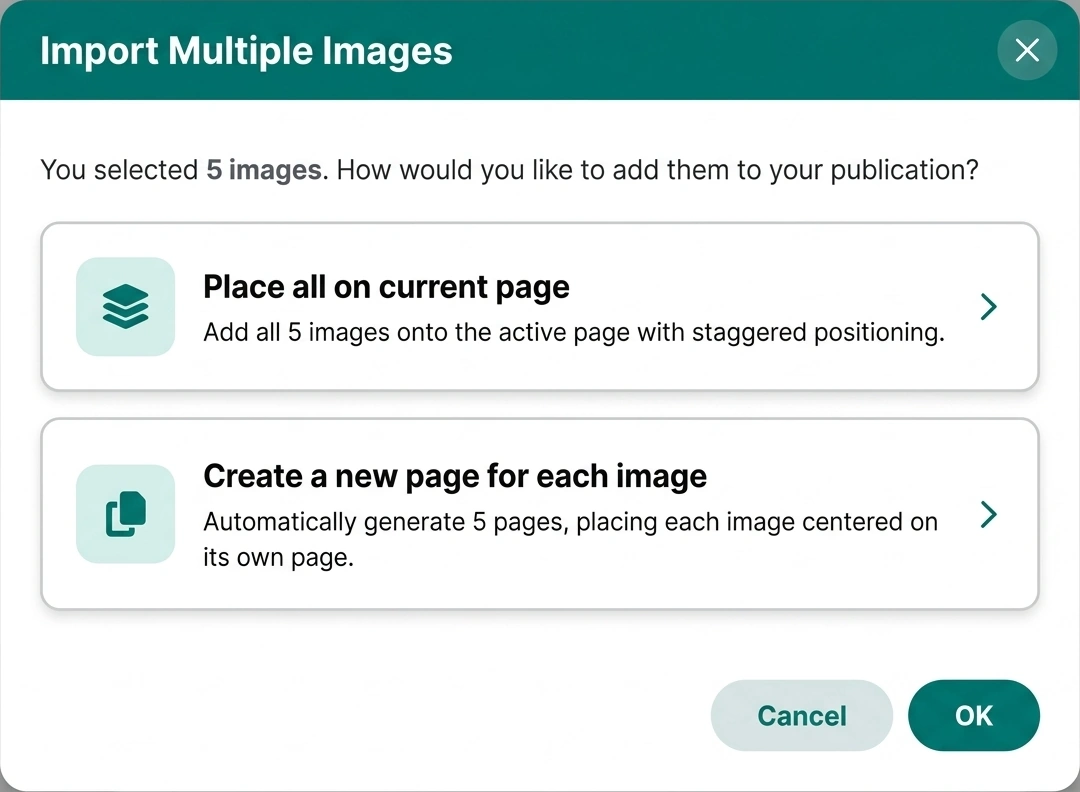
Task: Click the duplicate pages icon
Action: [125, 514]
